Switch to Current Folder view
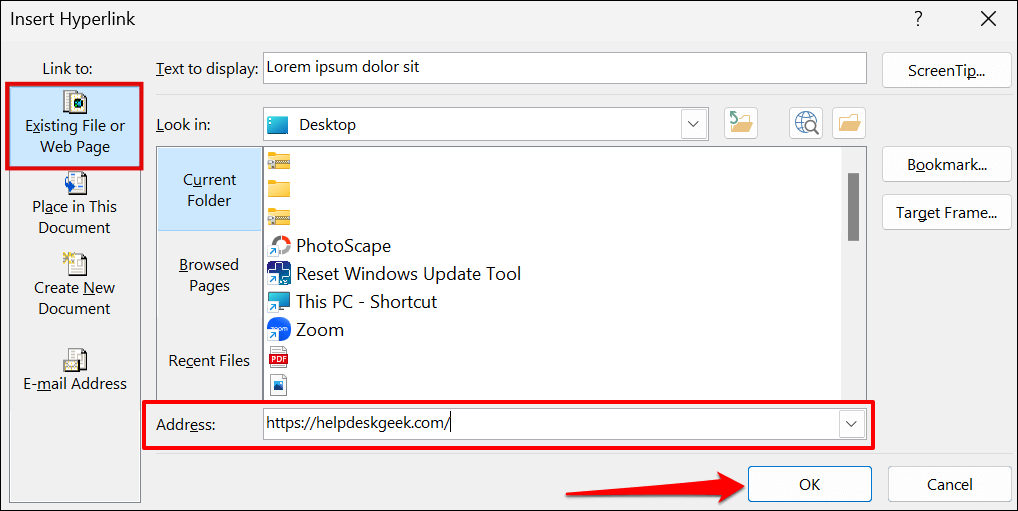This screenshot has height=511, width=1018. click(x=209, y=190)
